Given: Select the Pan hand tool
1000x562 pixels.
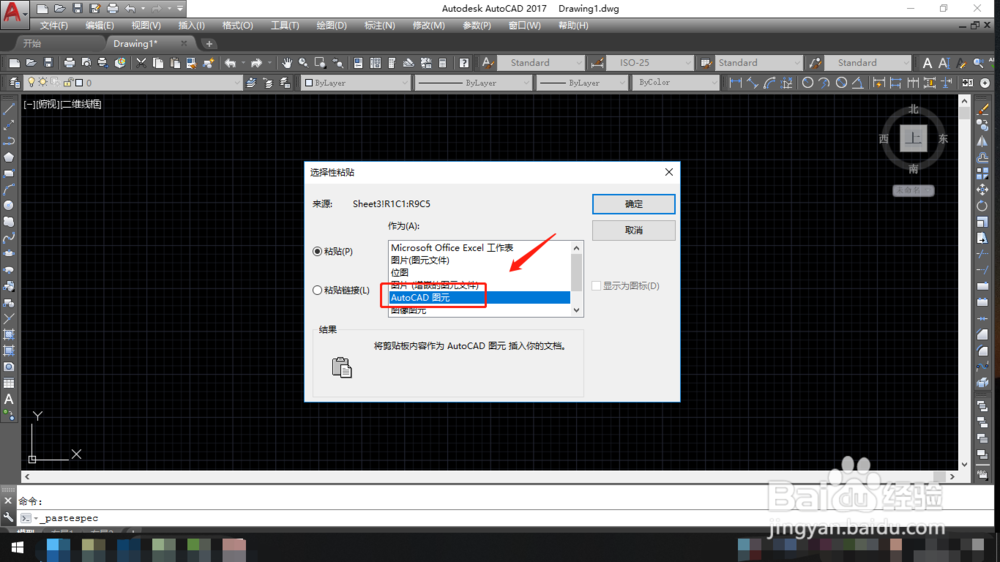Looking at the screenshot, I should tap(287, 63).
